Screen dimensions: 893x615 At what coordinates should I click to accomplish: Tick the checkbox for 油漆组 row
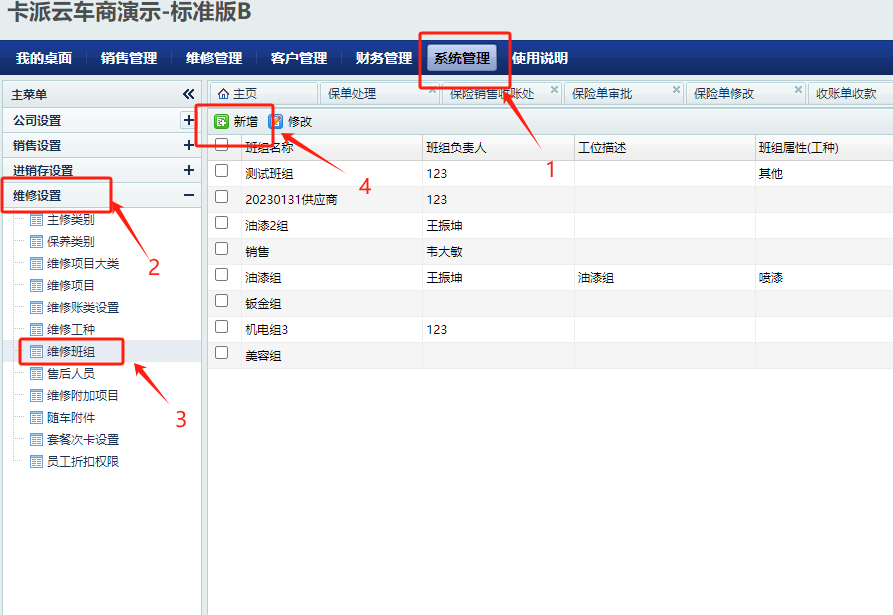pos(222,276)
